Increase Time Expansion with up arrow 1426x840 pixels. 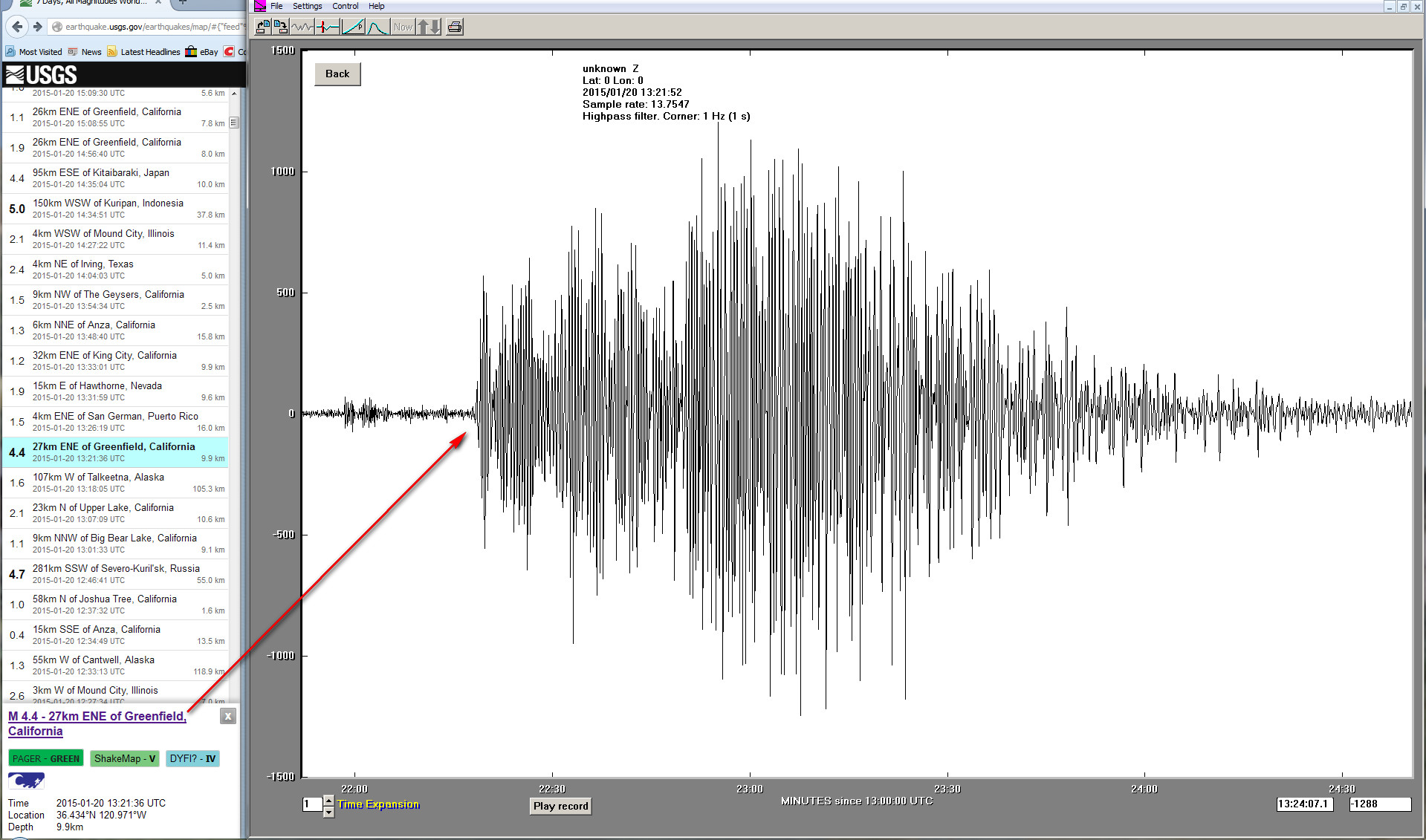[329, 800]
